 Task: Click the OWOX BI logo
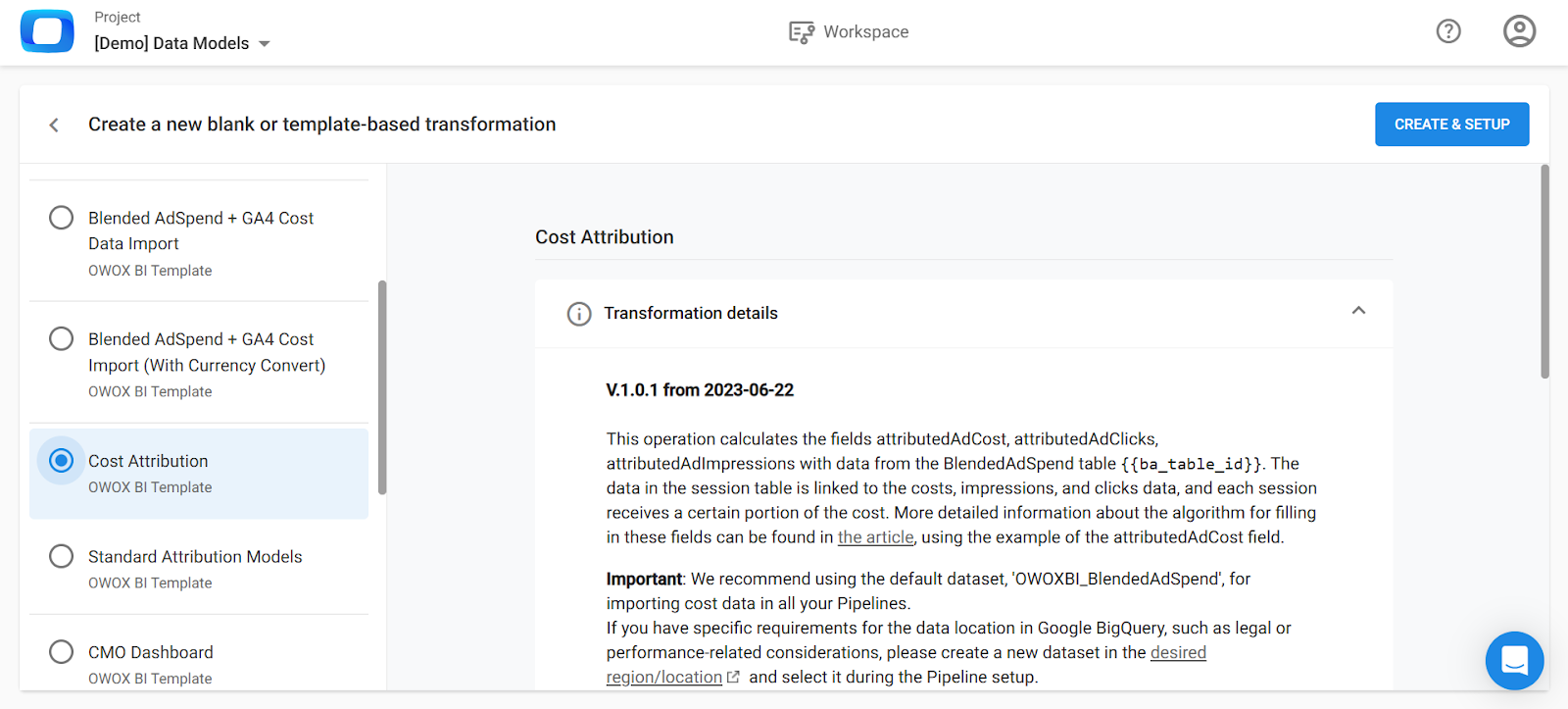[x=46, y=30]
